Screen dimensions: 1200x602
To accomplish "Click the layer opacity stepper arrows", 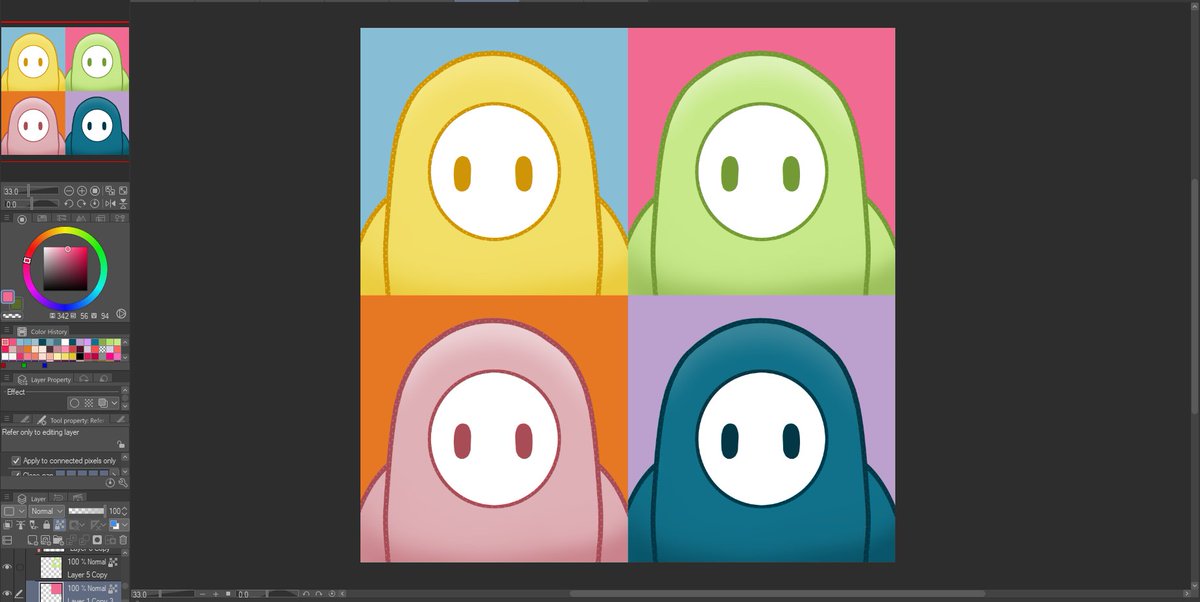I will [124, 511].
